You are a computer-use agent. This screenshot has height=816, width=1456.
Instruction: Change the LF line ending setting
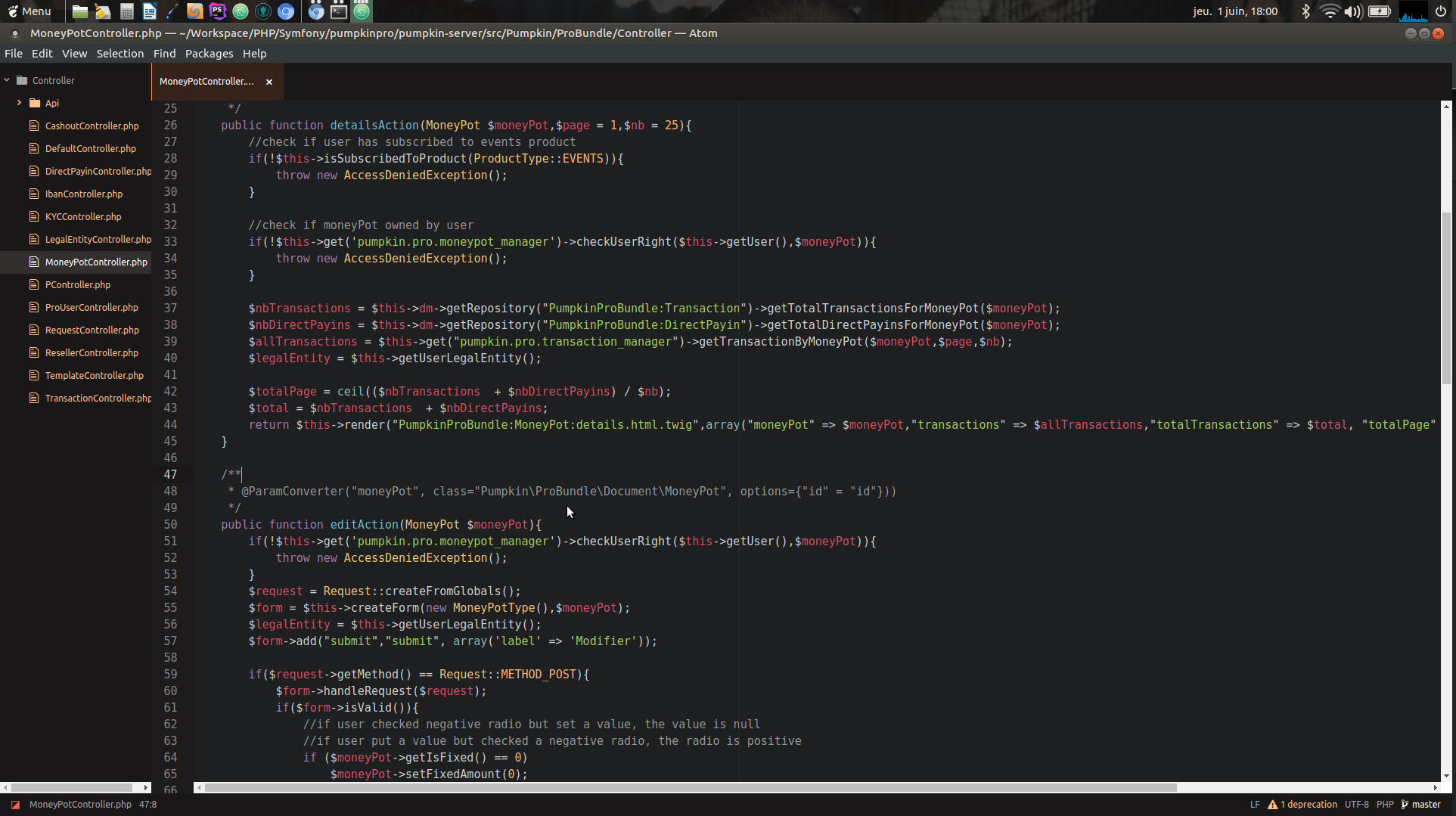[x=1255, y=805]
